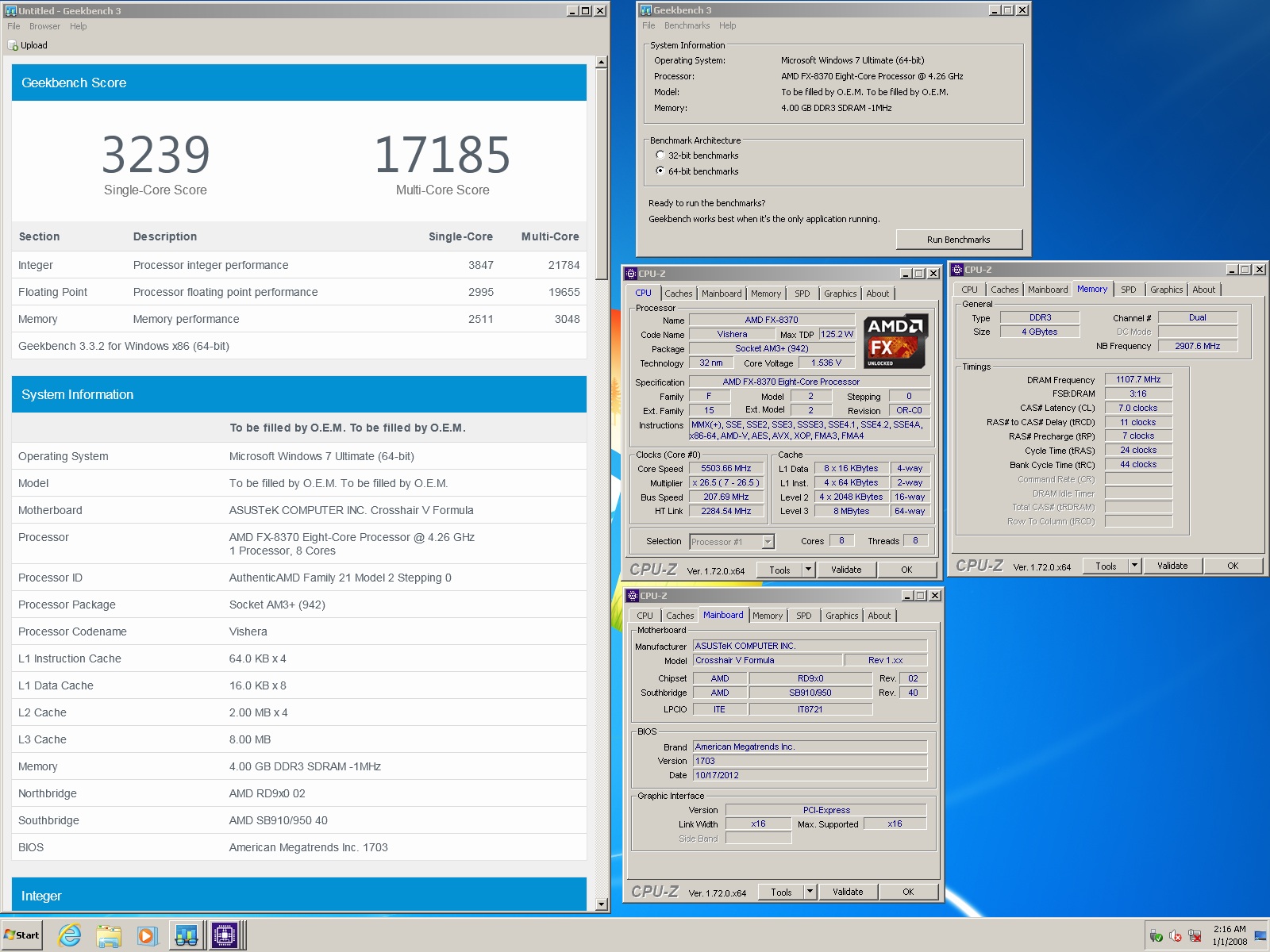Image resolution: width=1270 pixels, height=952 pixels.
Task: Open About tab in CPU-Z CPU window
Action: tap(878, 294)
